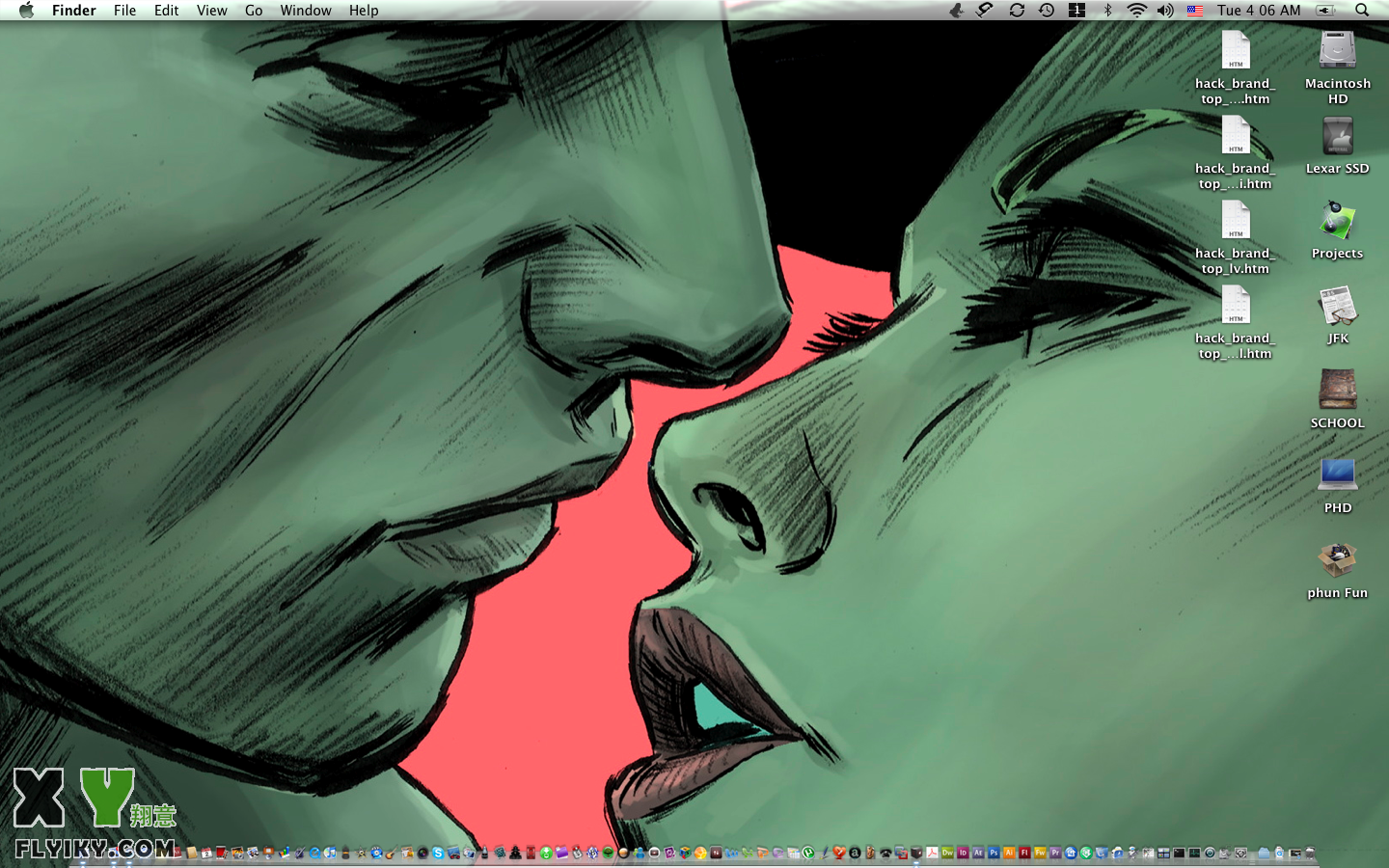Image resolution: width=1389 pixels, height=868 pixels.
Task: Select the Projects folder icon
Action: [1337, 221]
